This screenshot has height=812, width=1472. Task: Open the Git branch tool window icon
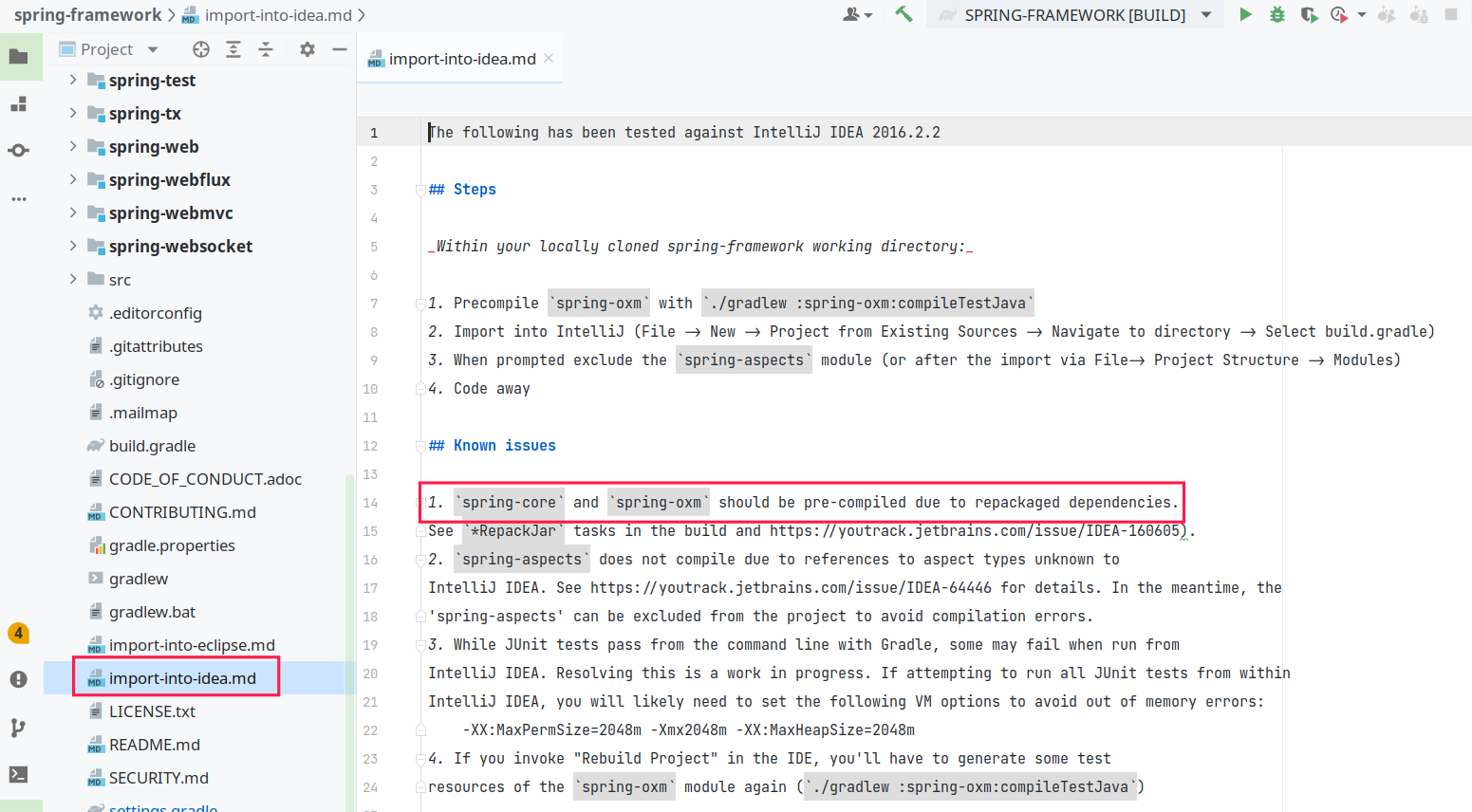tap(18, 728)
